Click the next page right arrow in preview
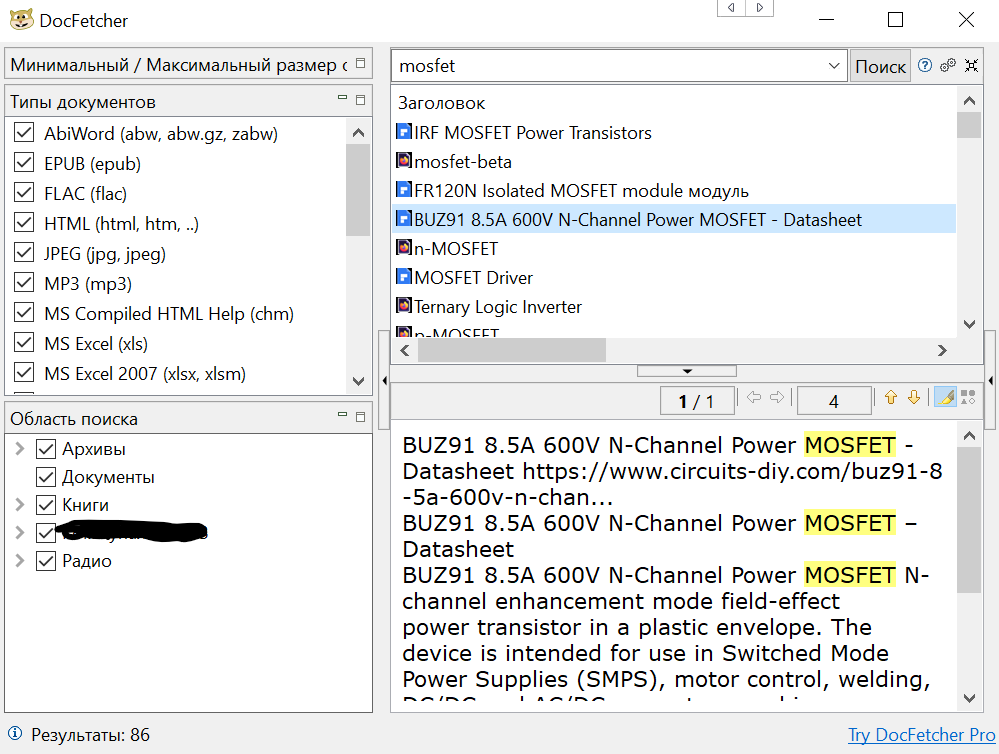Viewport: 999px width, 754px height. [x=777, y=398]
